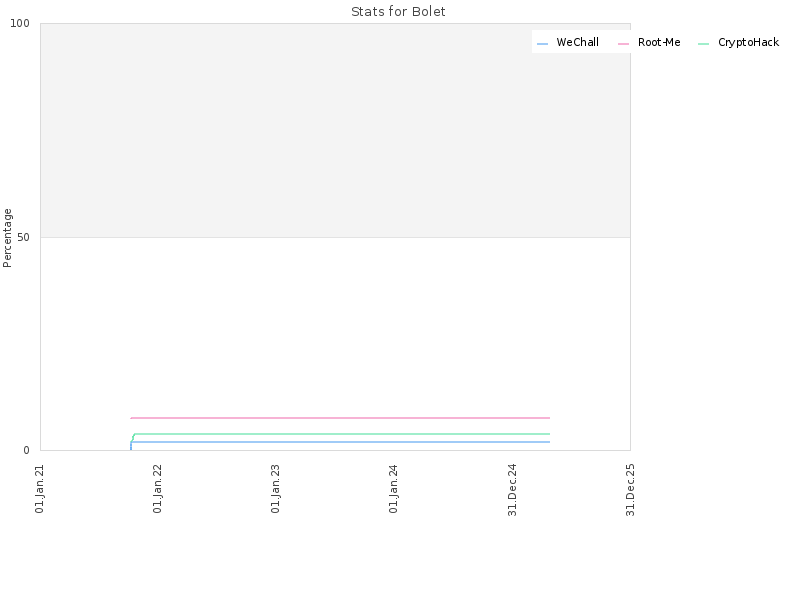Toggle the WeChall legend label
The image size is (800, 600).
pos(578,42)
